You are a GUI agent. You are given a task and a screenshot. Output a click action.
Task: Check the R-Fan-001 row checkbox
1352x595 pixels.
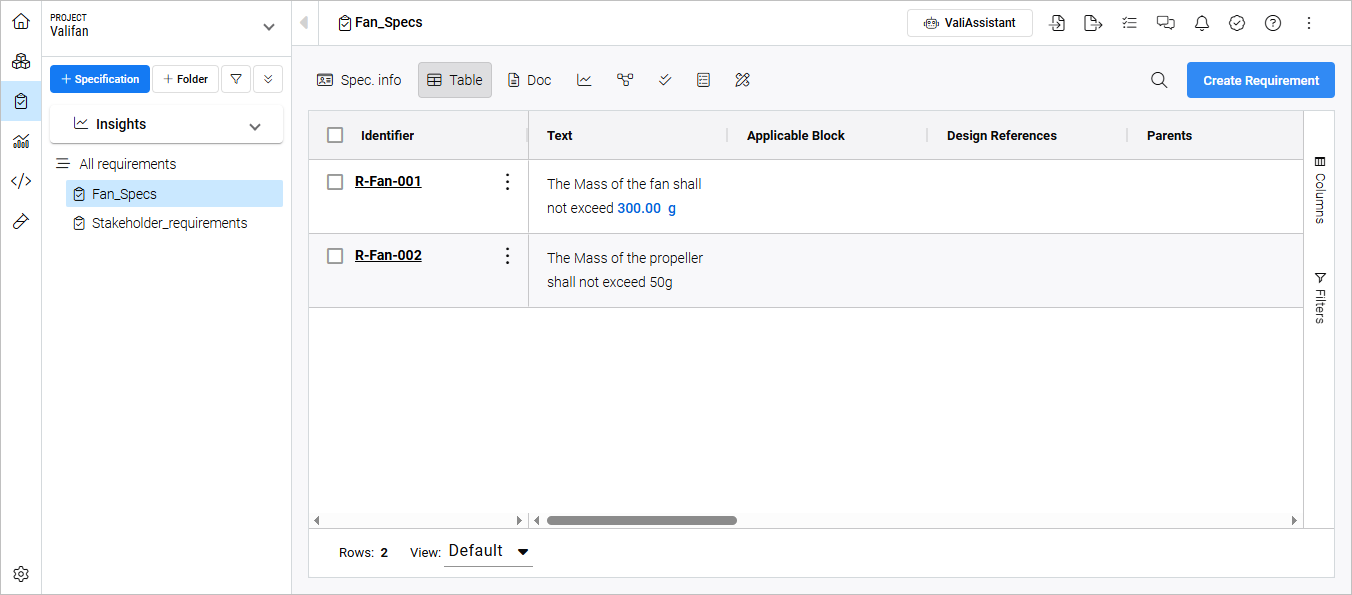[x=335, y=182]
